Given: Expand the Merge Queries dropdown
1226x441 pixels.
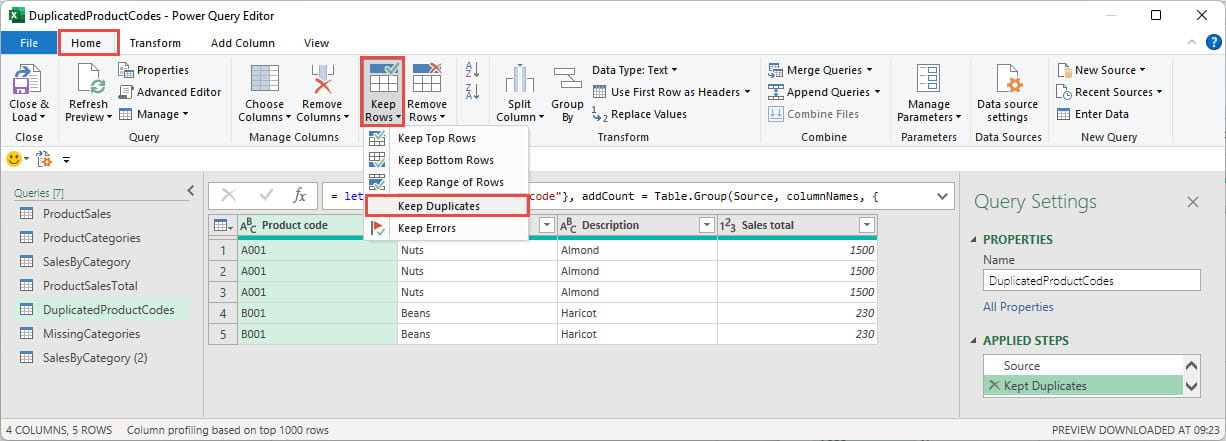Looking at the screenshot, I should (x=820, y=70).
